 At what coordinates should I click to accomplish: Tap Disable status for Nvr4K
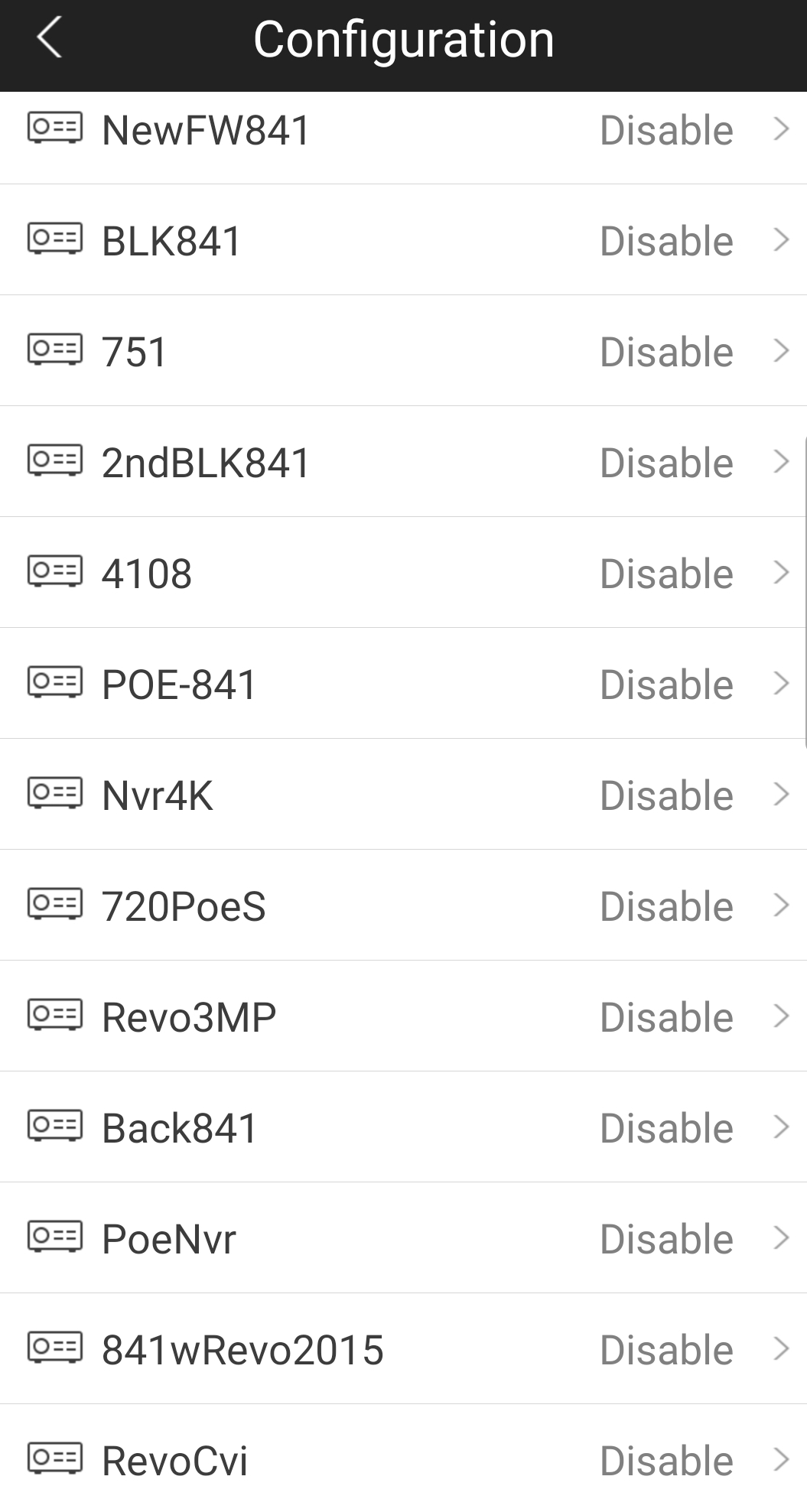click(x=666, y=795)
